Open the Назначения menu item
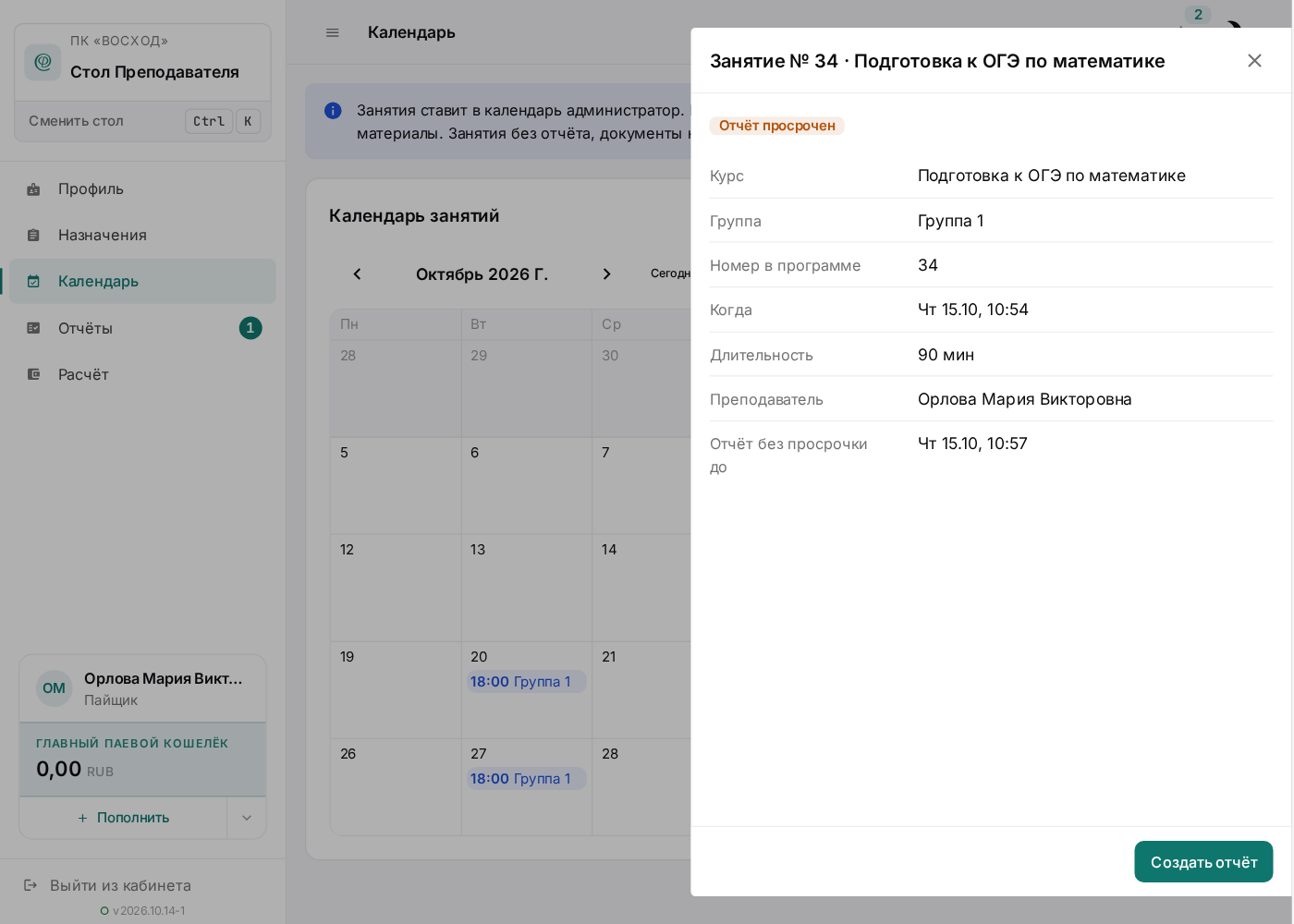 click(x=142, y=236)
